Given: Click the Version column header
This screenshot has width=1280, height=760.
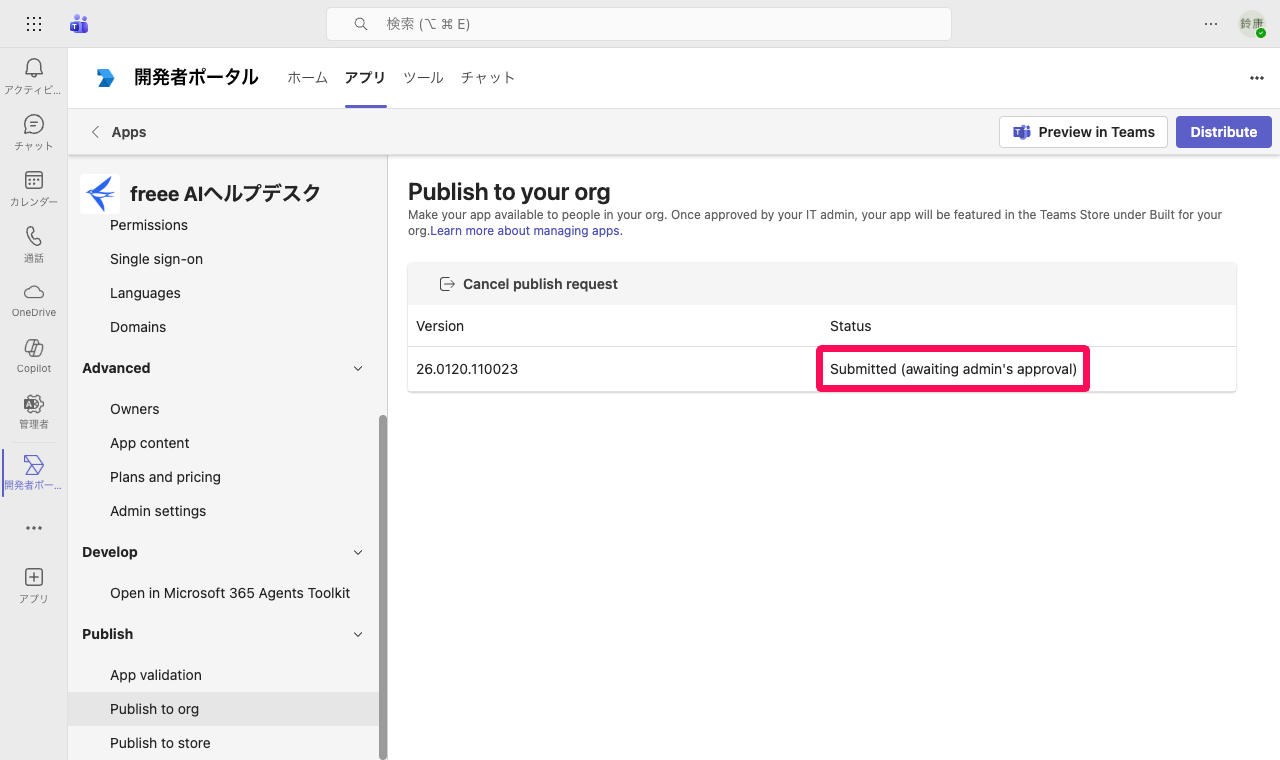Looking at the screenshot, I should tap(440, 326).
